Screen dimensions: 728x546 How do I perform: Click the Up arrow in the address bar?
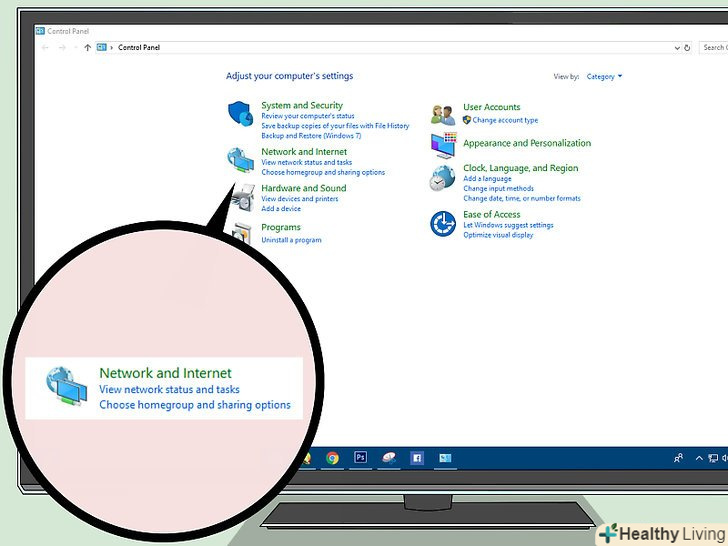pyautogui.click(x=87, y=47)
